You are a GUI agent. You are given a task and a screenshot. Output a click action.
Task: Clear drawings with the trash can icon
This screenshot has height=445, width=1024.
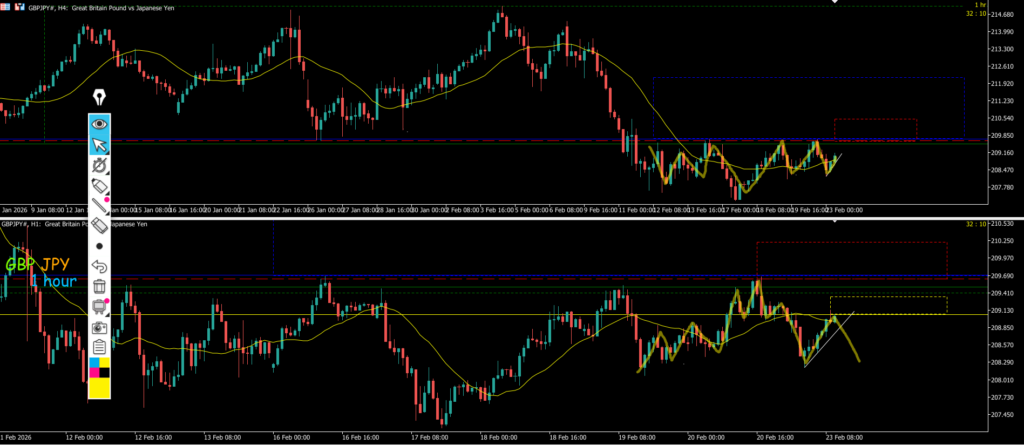(100, 287)
